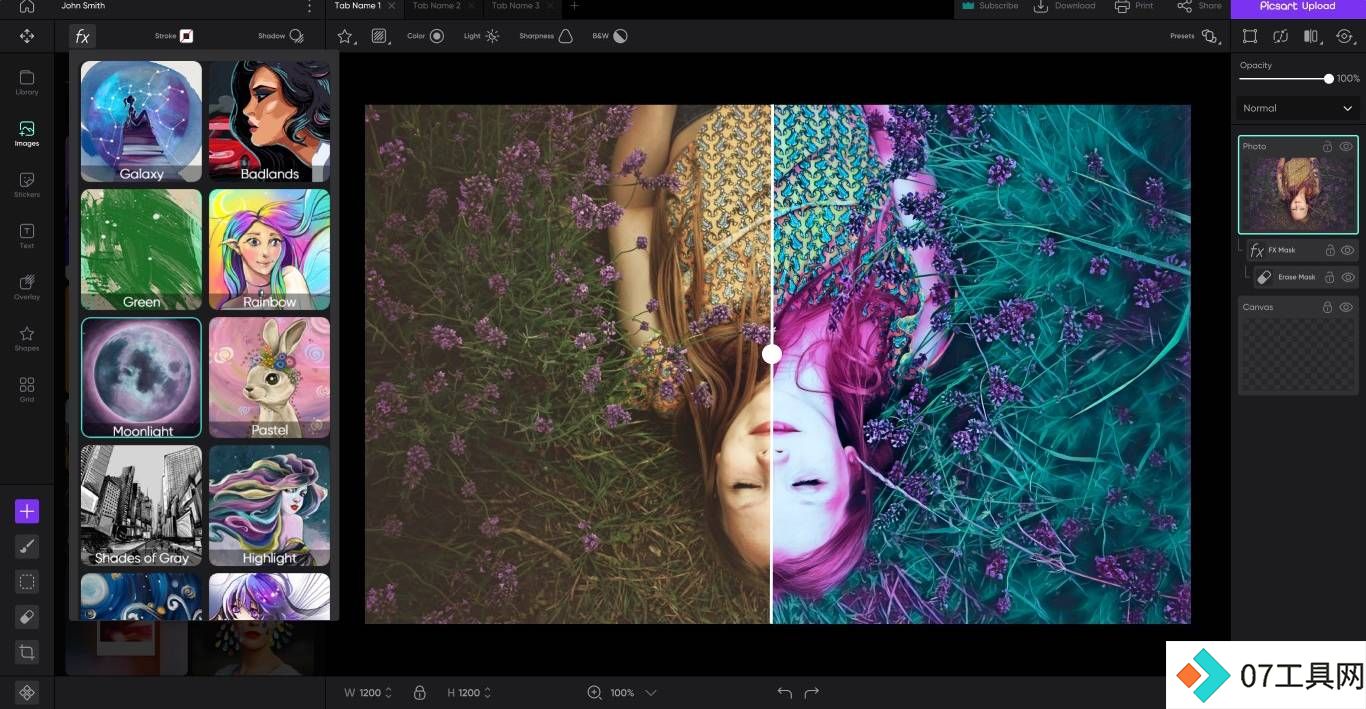
Task: Open Grid in the left sidebar
Action: tap(27, 389)
